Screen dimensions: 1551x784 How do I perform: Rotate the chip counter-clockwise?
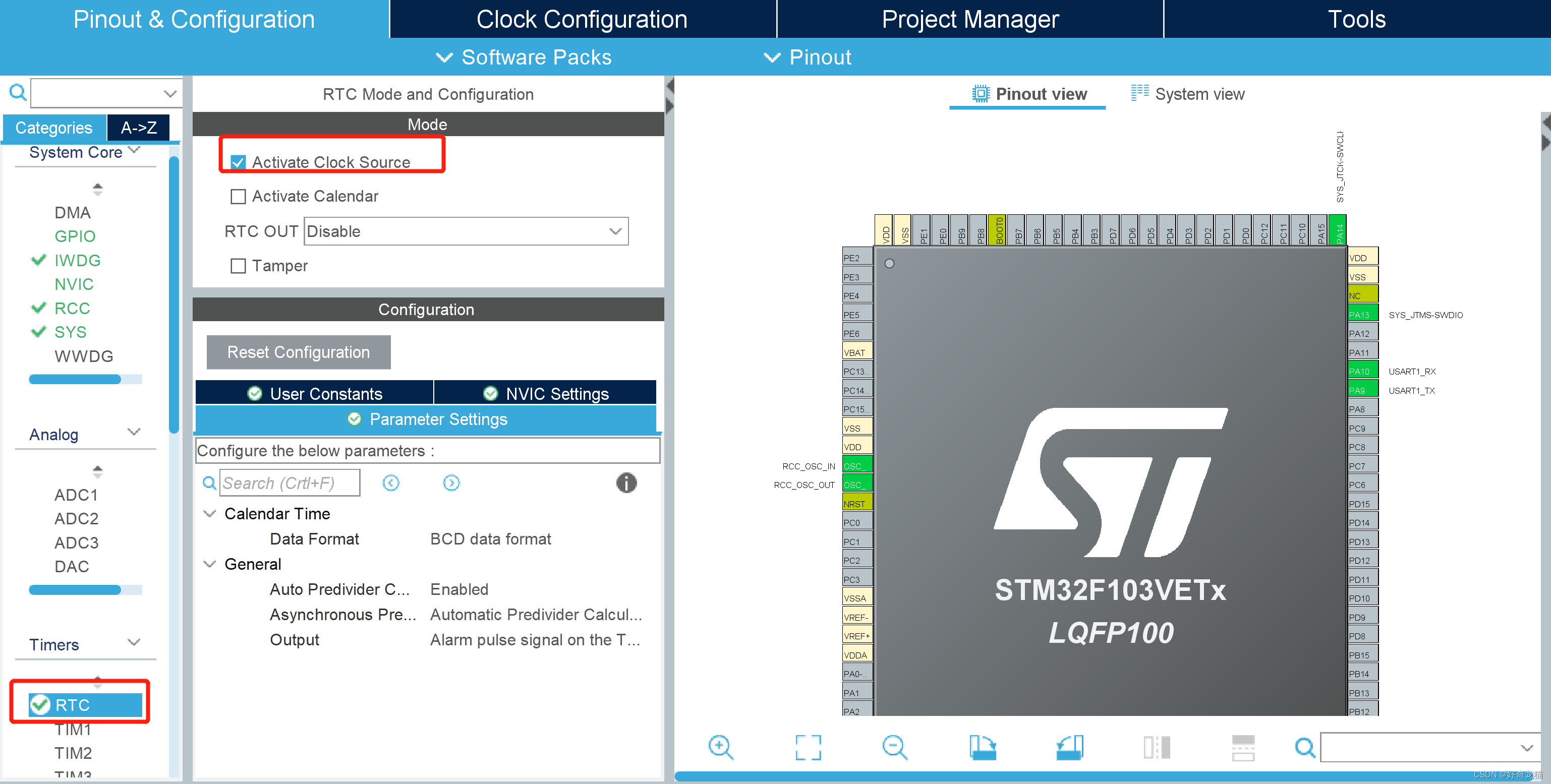[x=1070, y=747]
